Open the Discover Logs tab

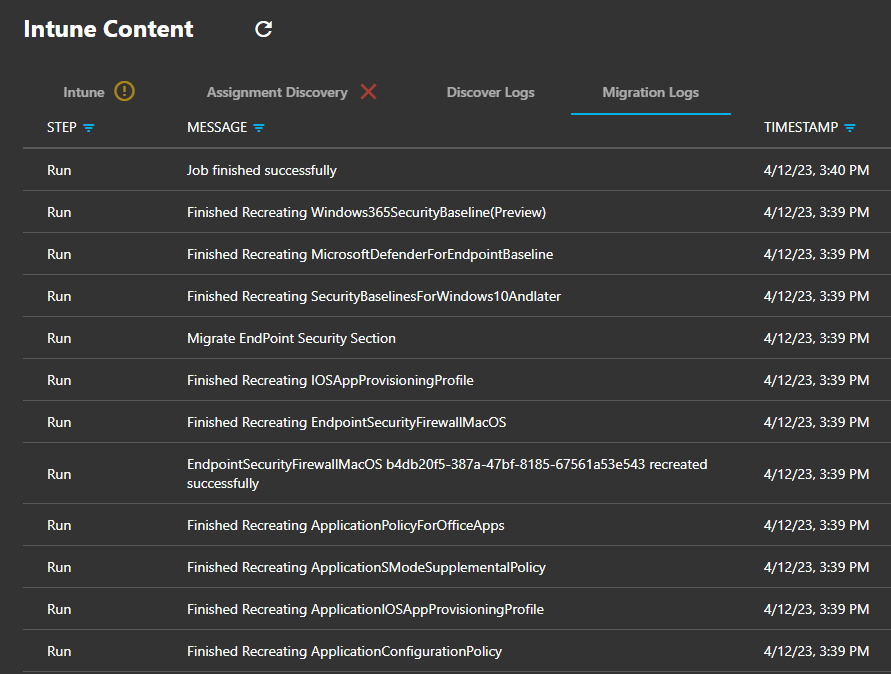[x=490, y=92]
